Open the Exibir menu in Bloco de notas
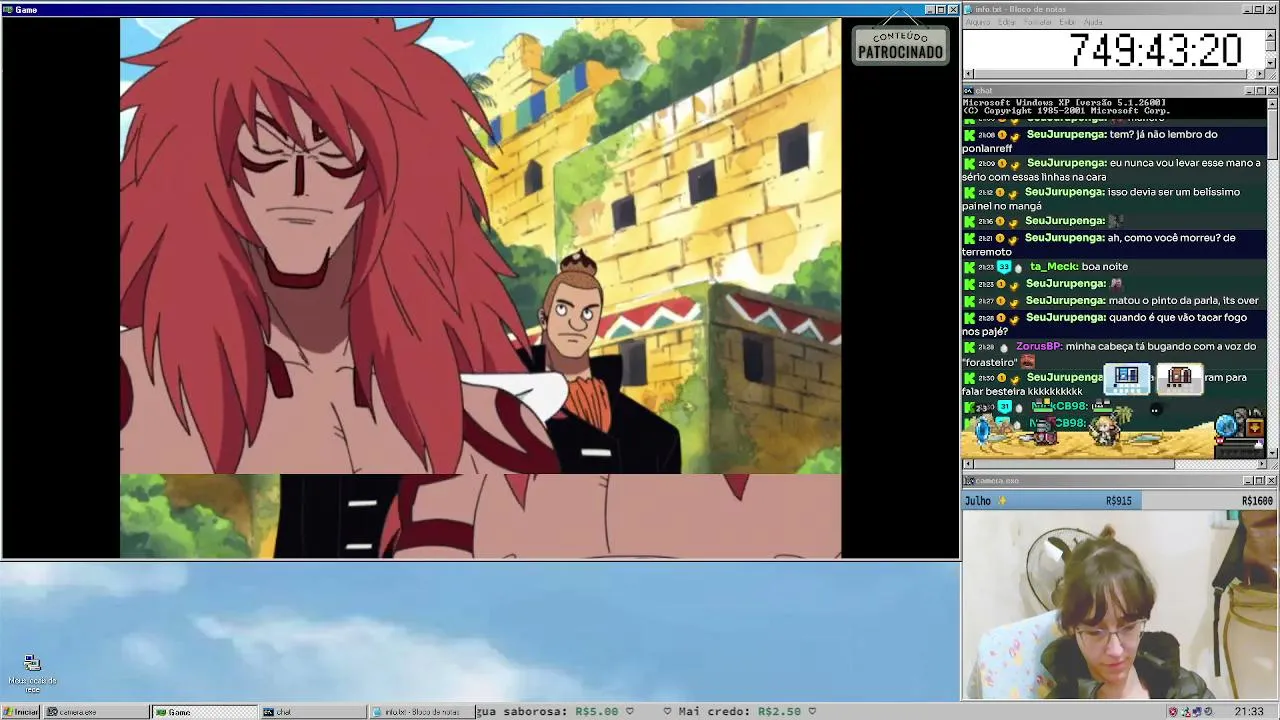 1068,22
